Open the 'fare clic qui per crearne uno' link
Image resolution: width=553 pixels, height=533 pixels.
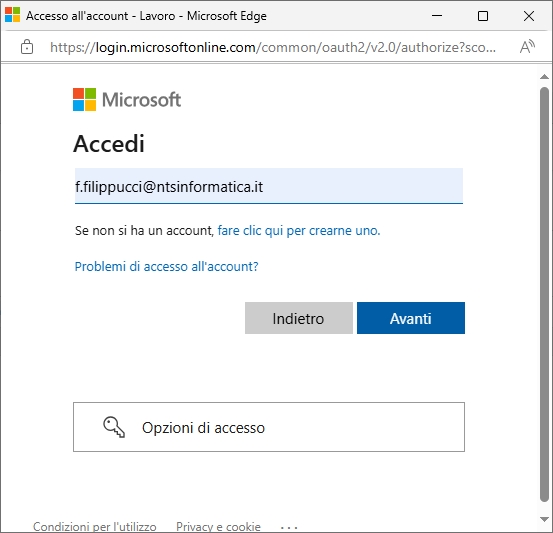click(299, 230)
